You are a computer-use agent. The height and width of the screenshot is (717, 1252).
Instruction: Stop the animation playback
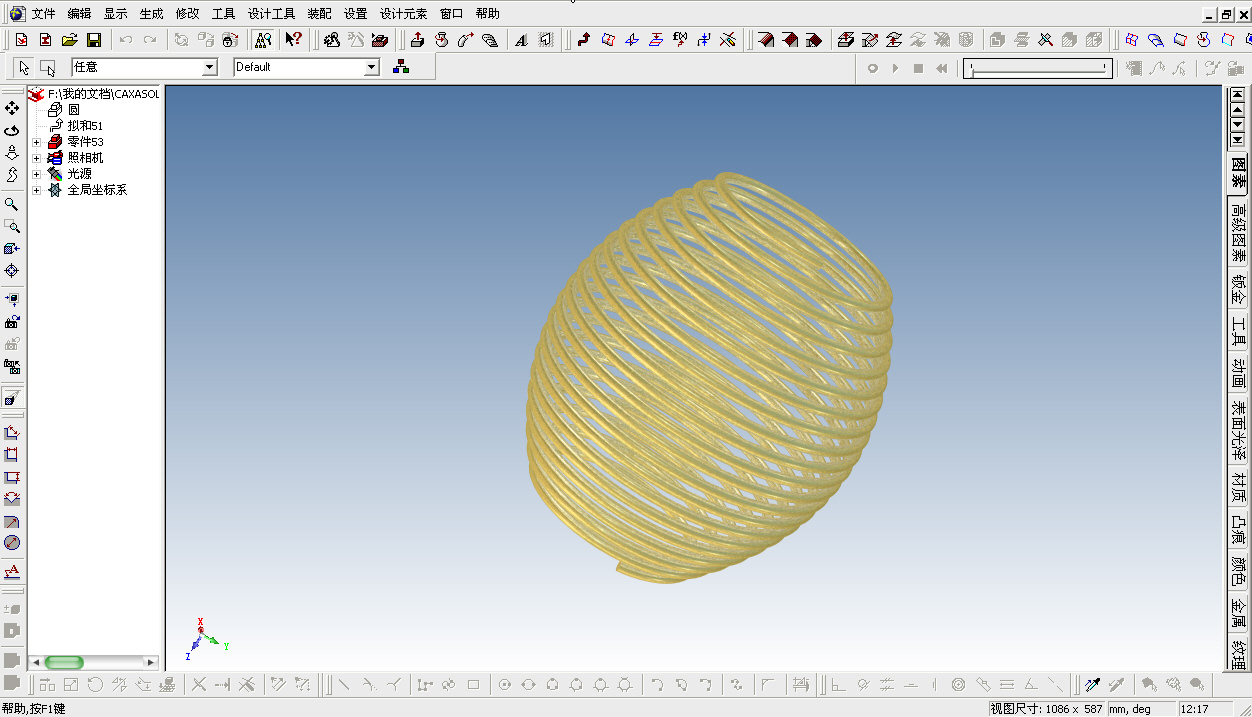(x=918, y=68)
